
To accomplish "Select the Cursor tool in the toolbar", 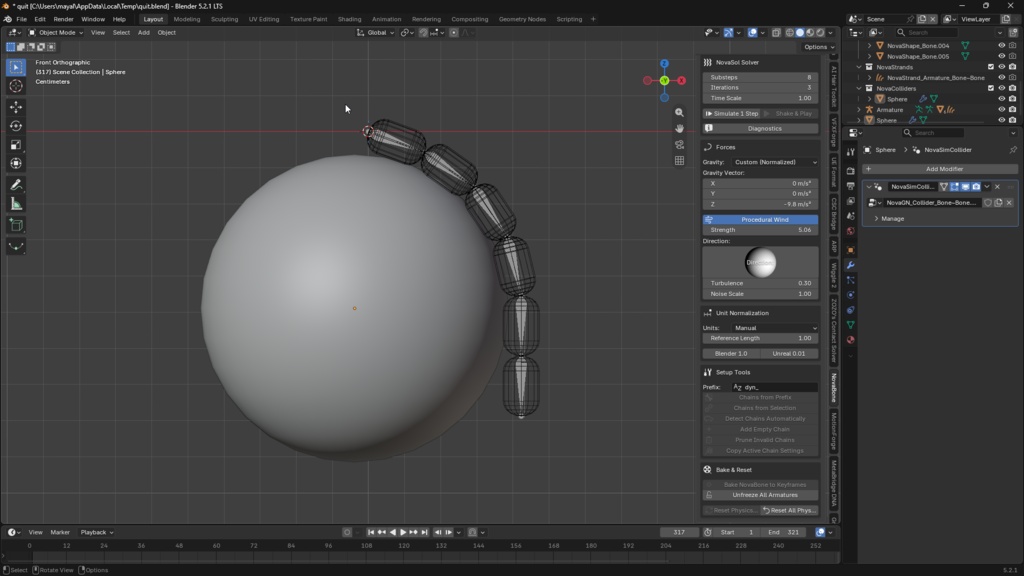I will (x=16, y=86).
